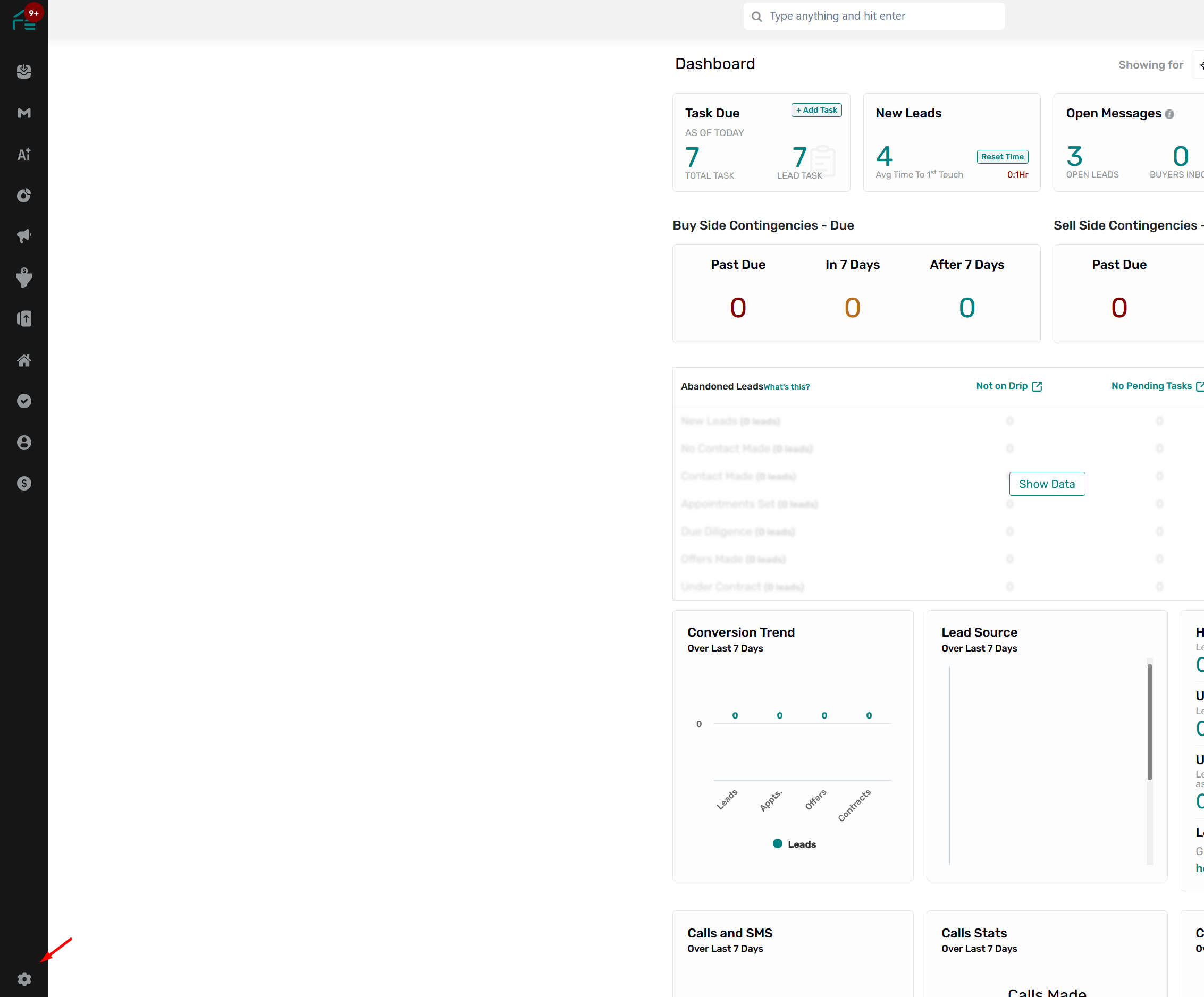Click the AI assistant sidebar icon
The width and height of the screenshot is (1204, 997).
[23, 154]
